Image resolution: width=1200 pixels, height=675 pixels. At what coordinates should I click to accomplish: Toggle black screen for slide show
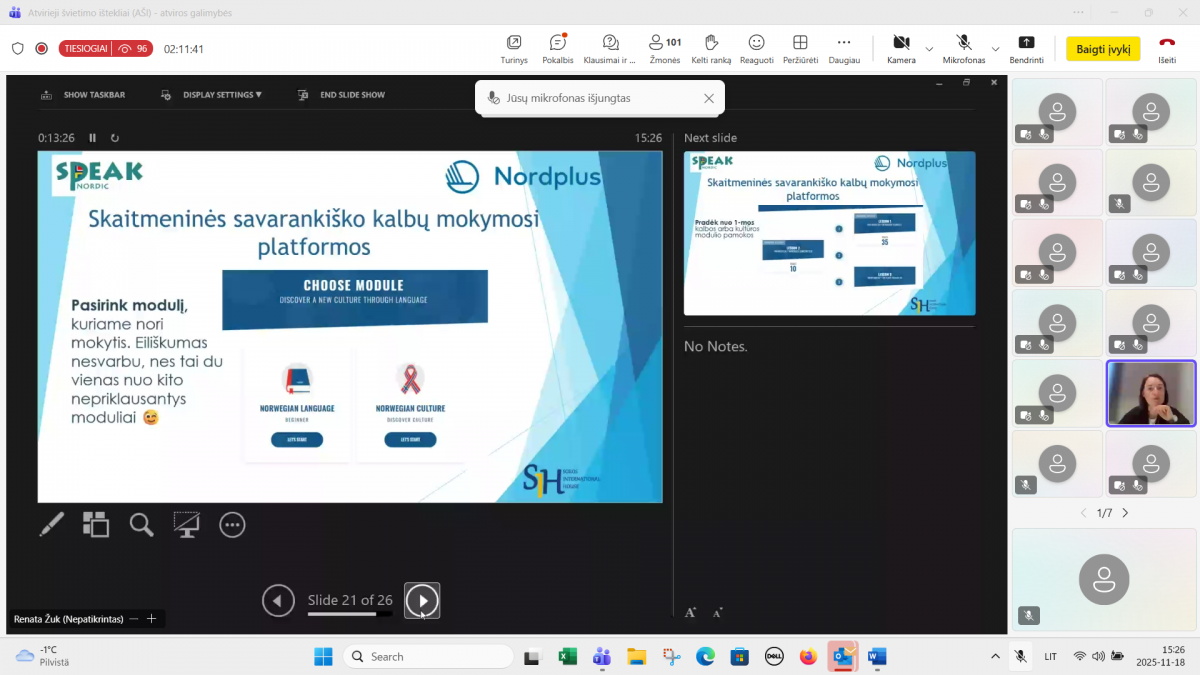point(187,524)
